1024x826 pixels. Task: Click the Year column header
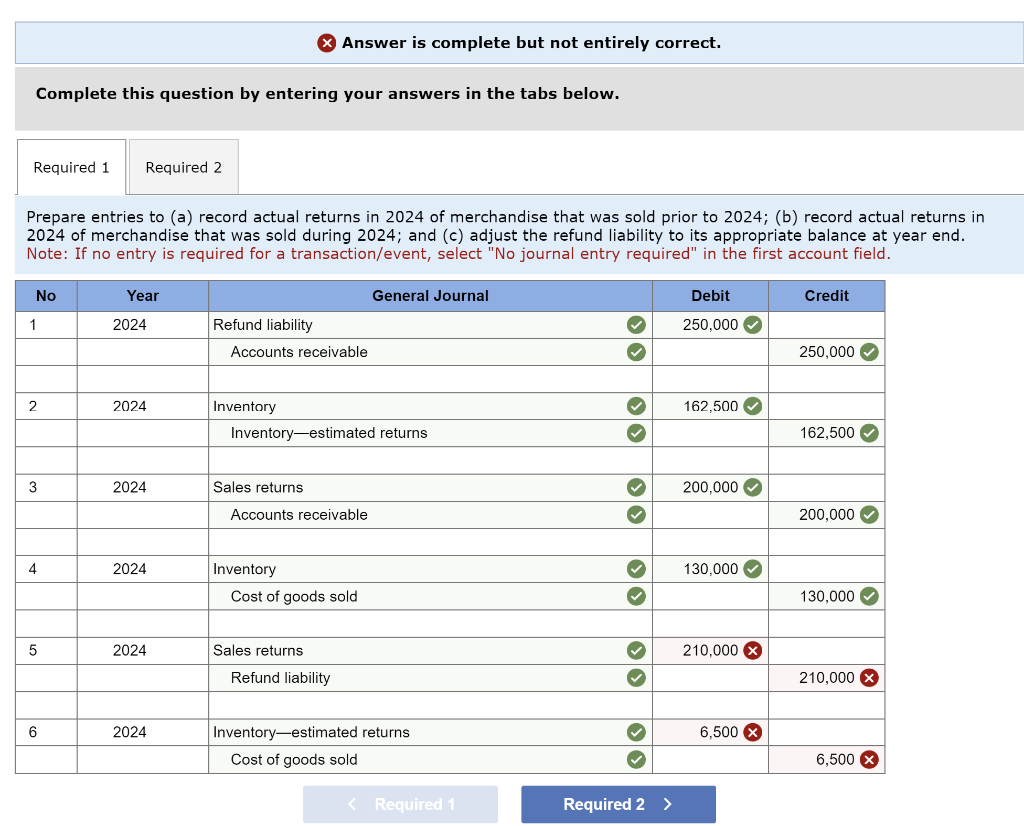click(142, 296)
